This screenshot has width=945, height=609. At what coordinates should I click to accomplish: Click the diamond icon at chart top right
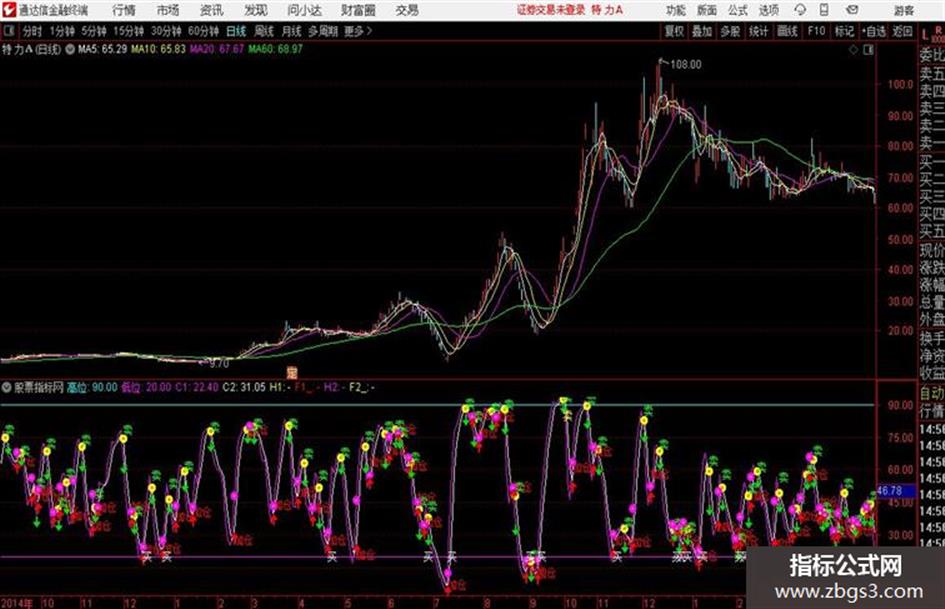[853, 50]
